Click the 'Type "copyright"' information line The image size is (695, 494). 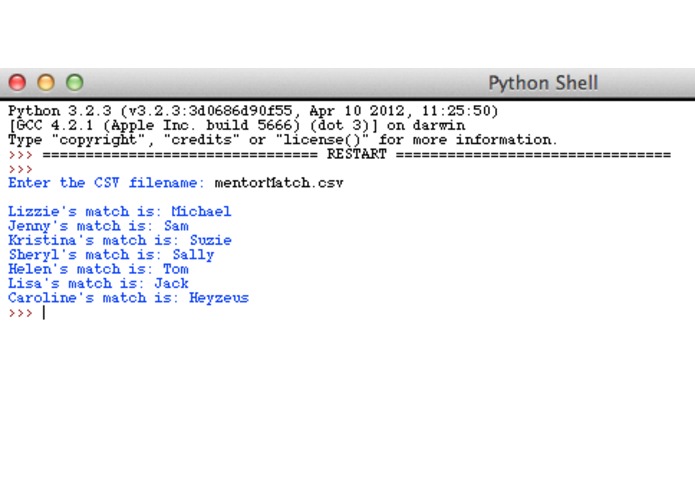pos(282,140)
